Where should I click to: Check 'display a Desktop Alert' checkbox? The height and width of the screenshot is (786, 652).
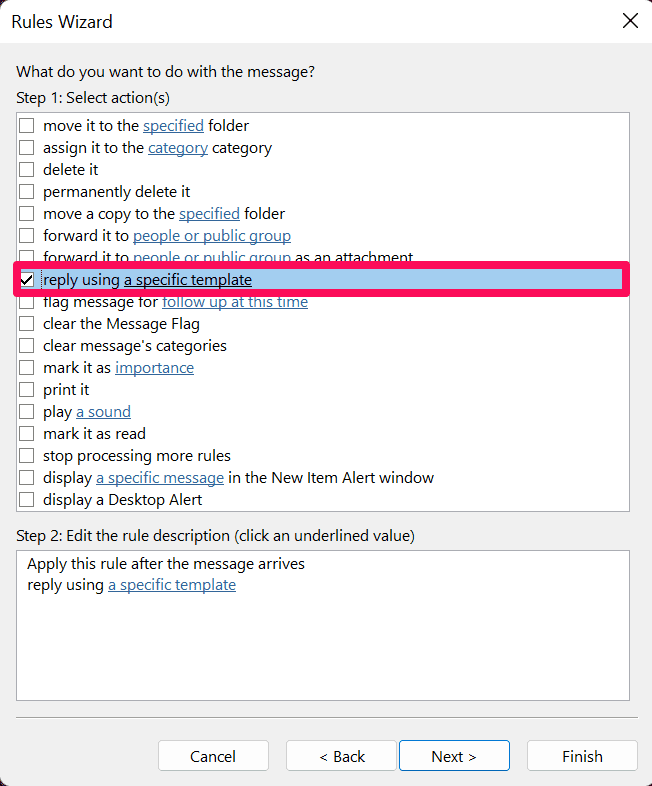click(27, 500)
